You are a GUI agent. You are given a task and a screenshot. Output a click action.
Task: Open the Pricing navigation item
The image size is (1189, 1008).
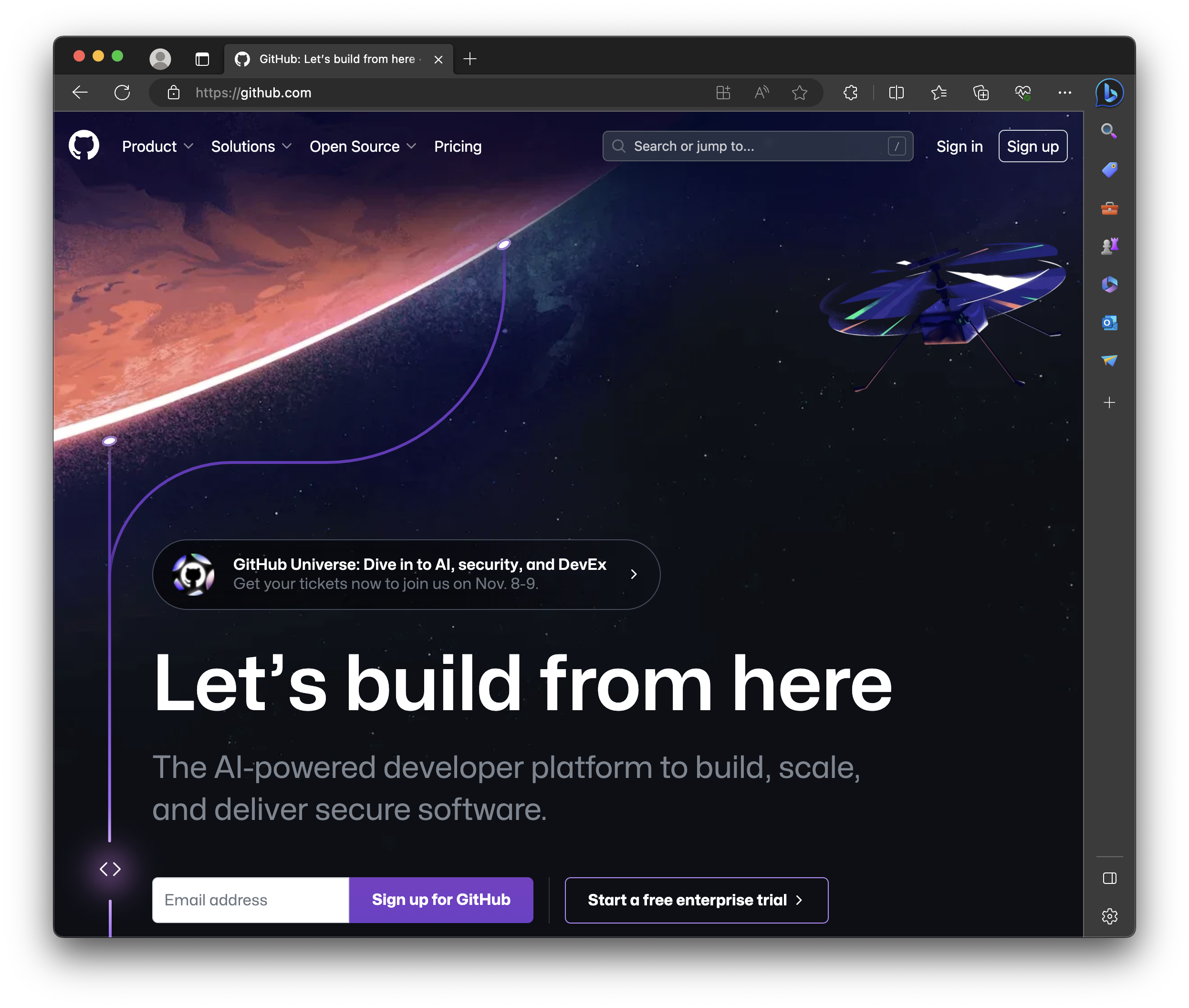tap(458, 147)
